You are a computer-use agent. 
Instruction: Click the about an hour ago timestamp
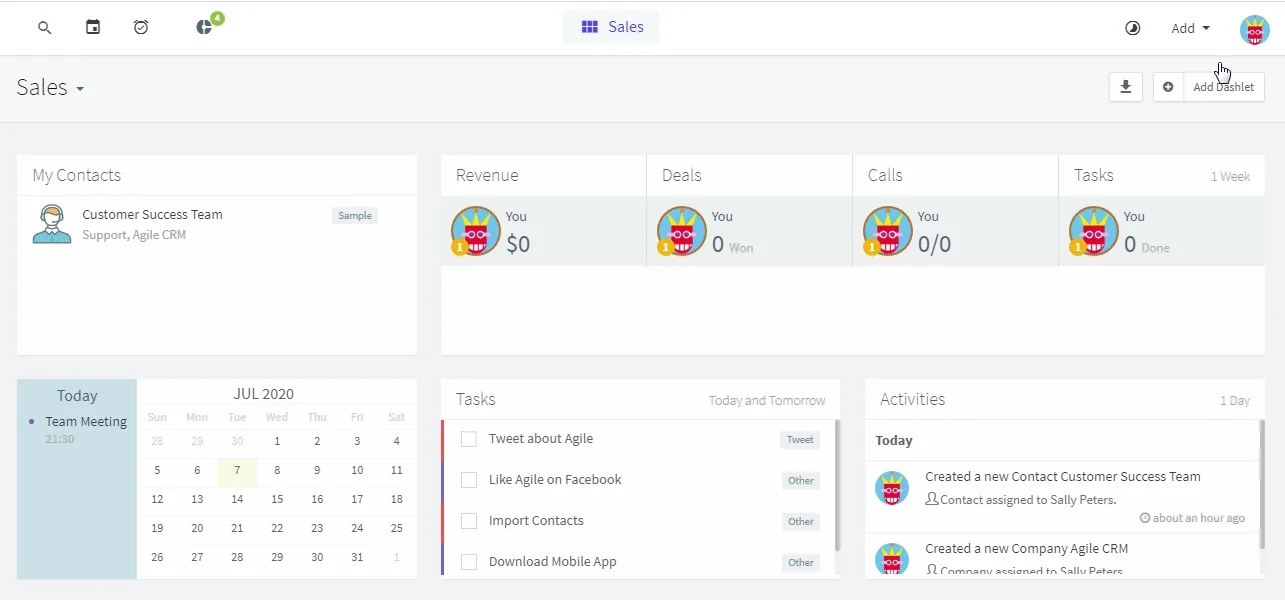click(x=1193, y=518)
